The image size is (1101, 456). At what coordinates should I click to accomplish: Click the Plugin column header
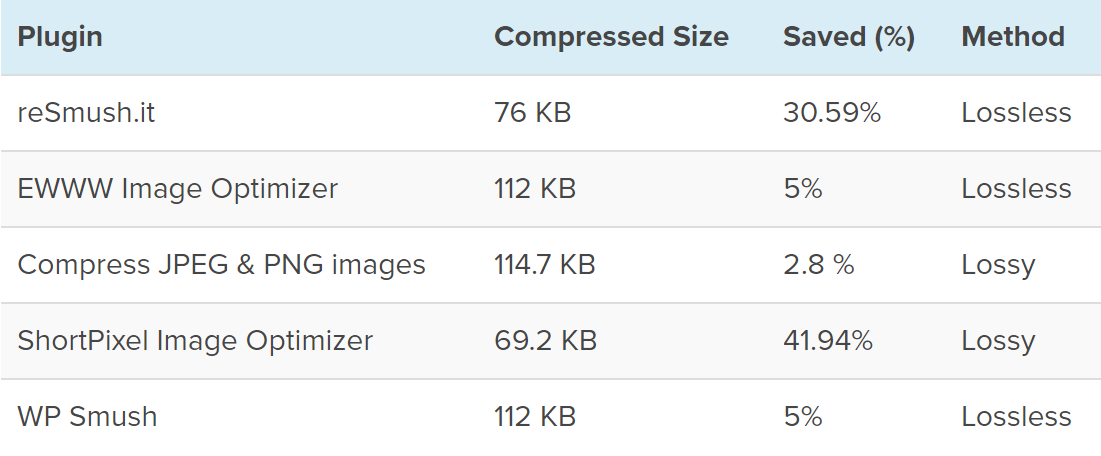point(60,38)
